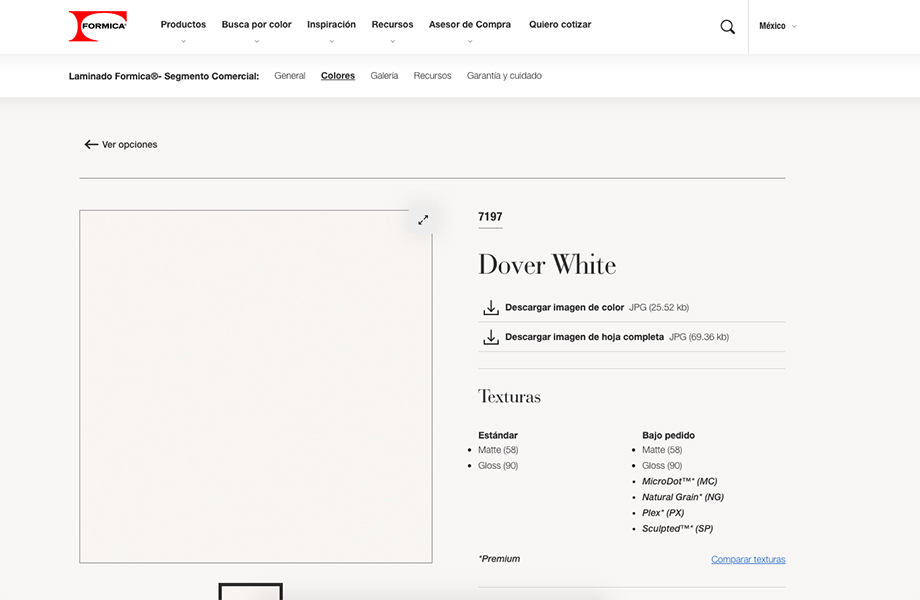Click the Dover White color swatch image
The height and width of the screenshot is (600, 920).
(256, 387)
